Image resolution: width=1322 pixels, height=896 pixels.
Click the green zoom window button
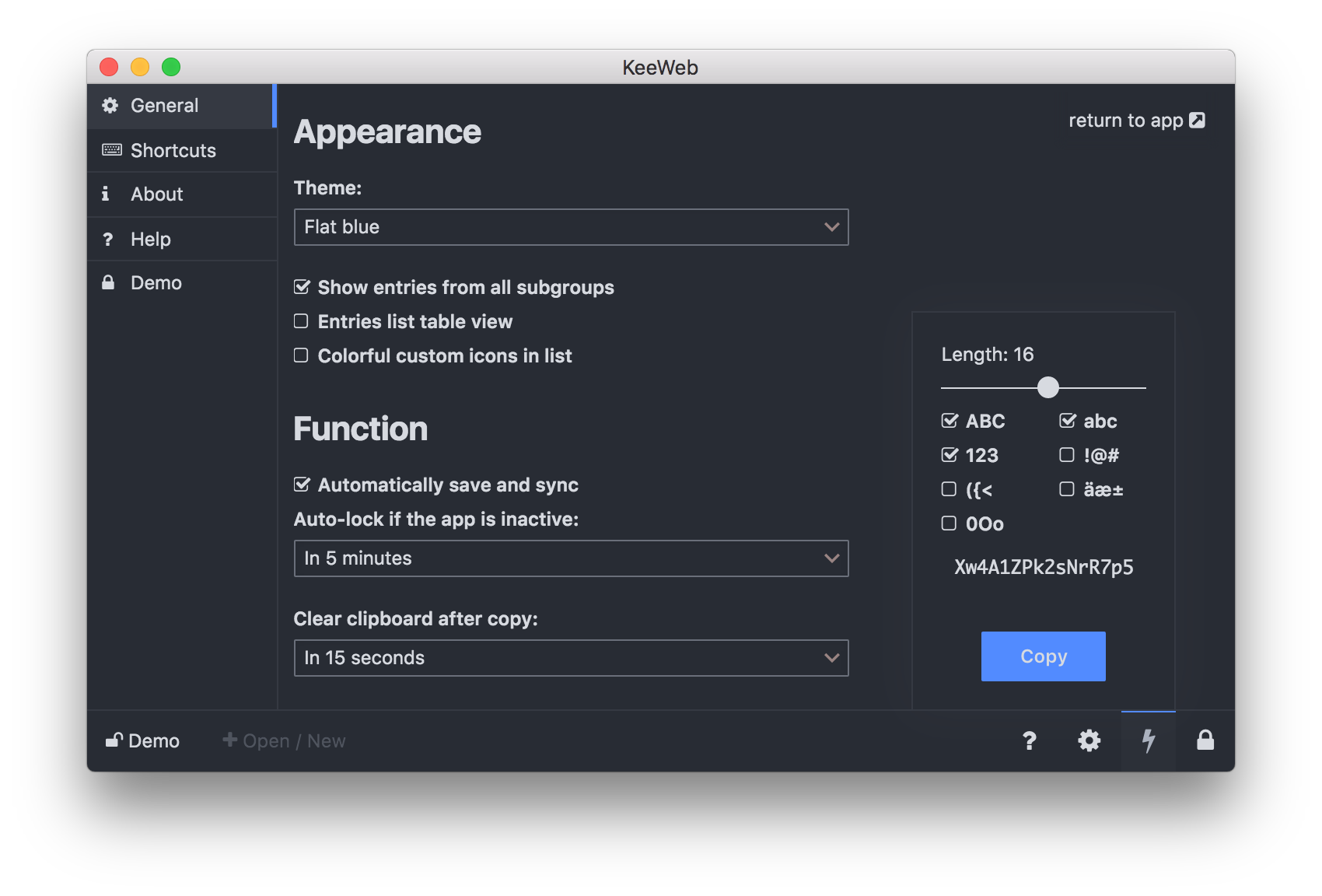(x=171, y=67)
